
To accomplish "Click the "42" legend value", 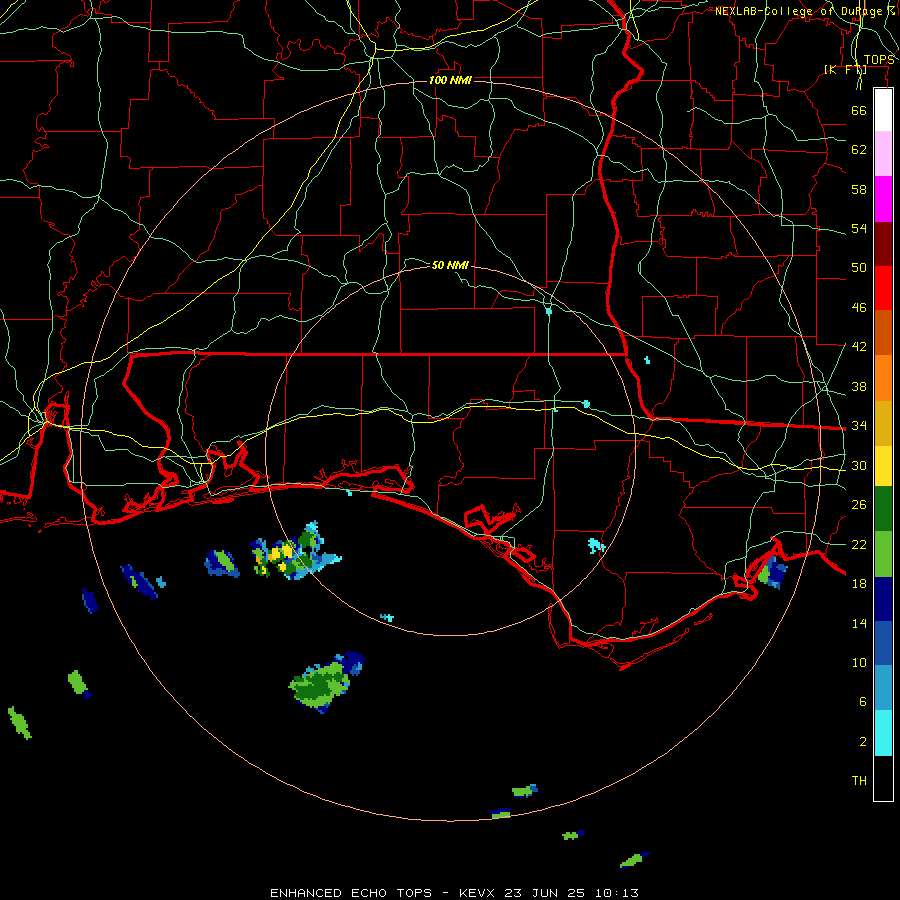I will pyautogui.click(x=859, y=347).
